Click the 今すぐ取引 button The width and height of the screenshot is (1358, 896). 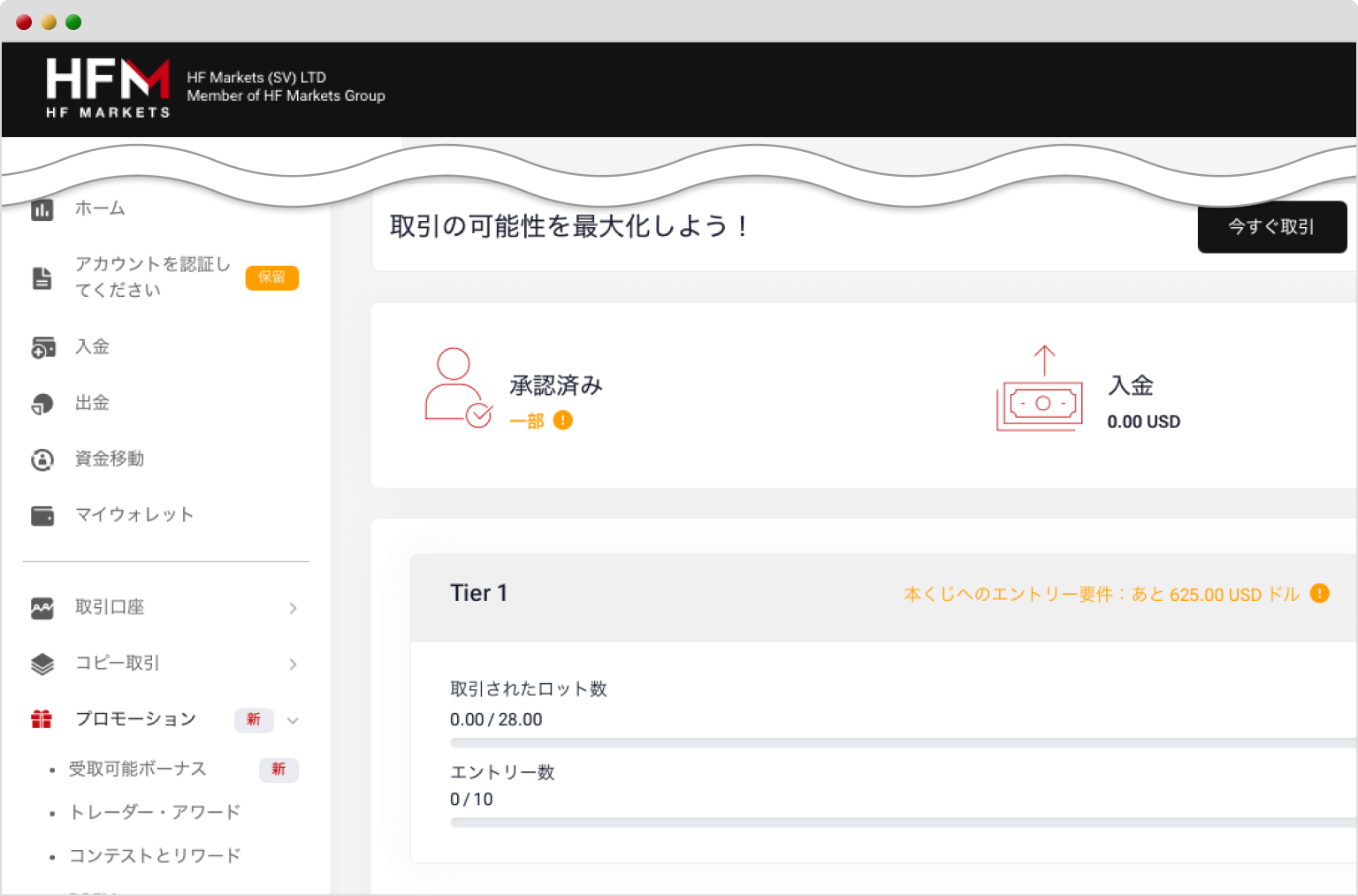[x=1271, y=227]
